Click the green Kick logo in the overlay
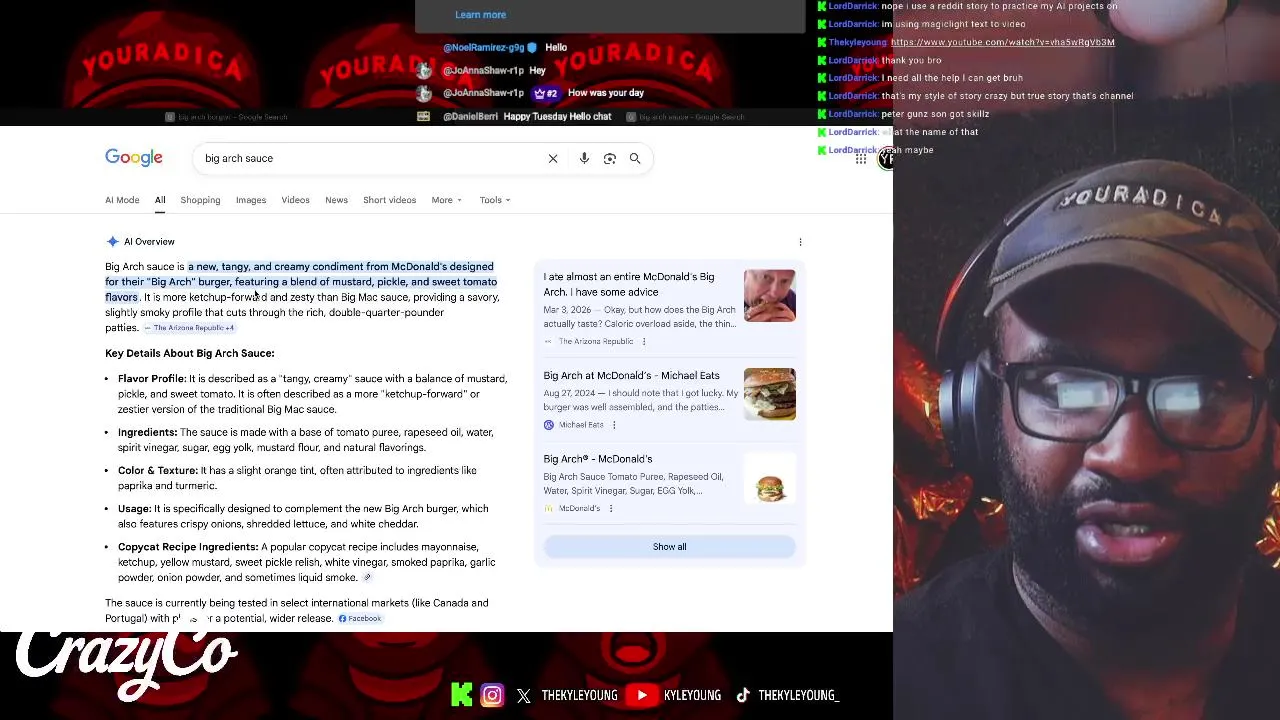This screenshot has height=720, width=1280. [462, 695]
